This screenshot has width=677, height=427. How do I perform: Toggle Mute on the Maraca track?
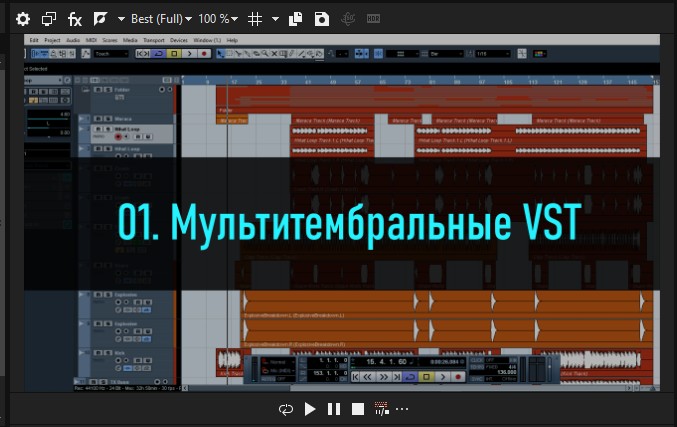click(98, 119)
